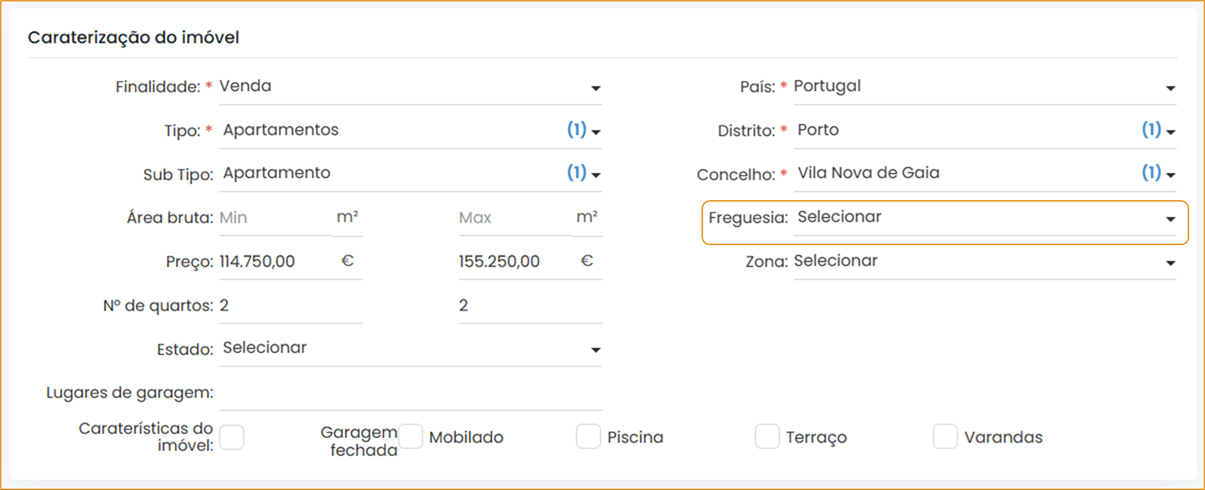This screenshot has width=1205, height=490.
Task: Select a Freguesia from its dropdown
Action: click(984, 218)
